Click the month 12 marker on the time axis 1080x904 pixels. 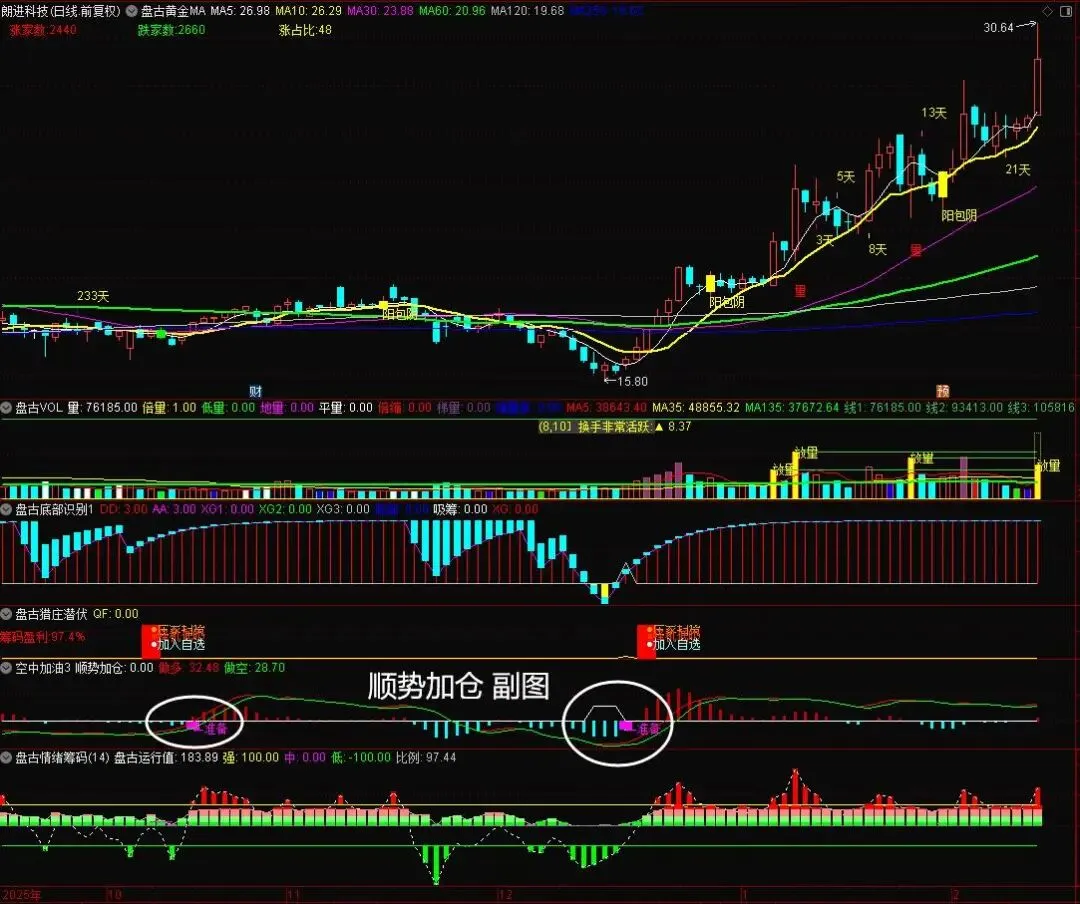click(505, 895)
